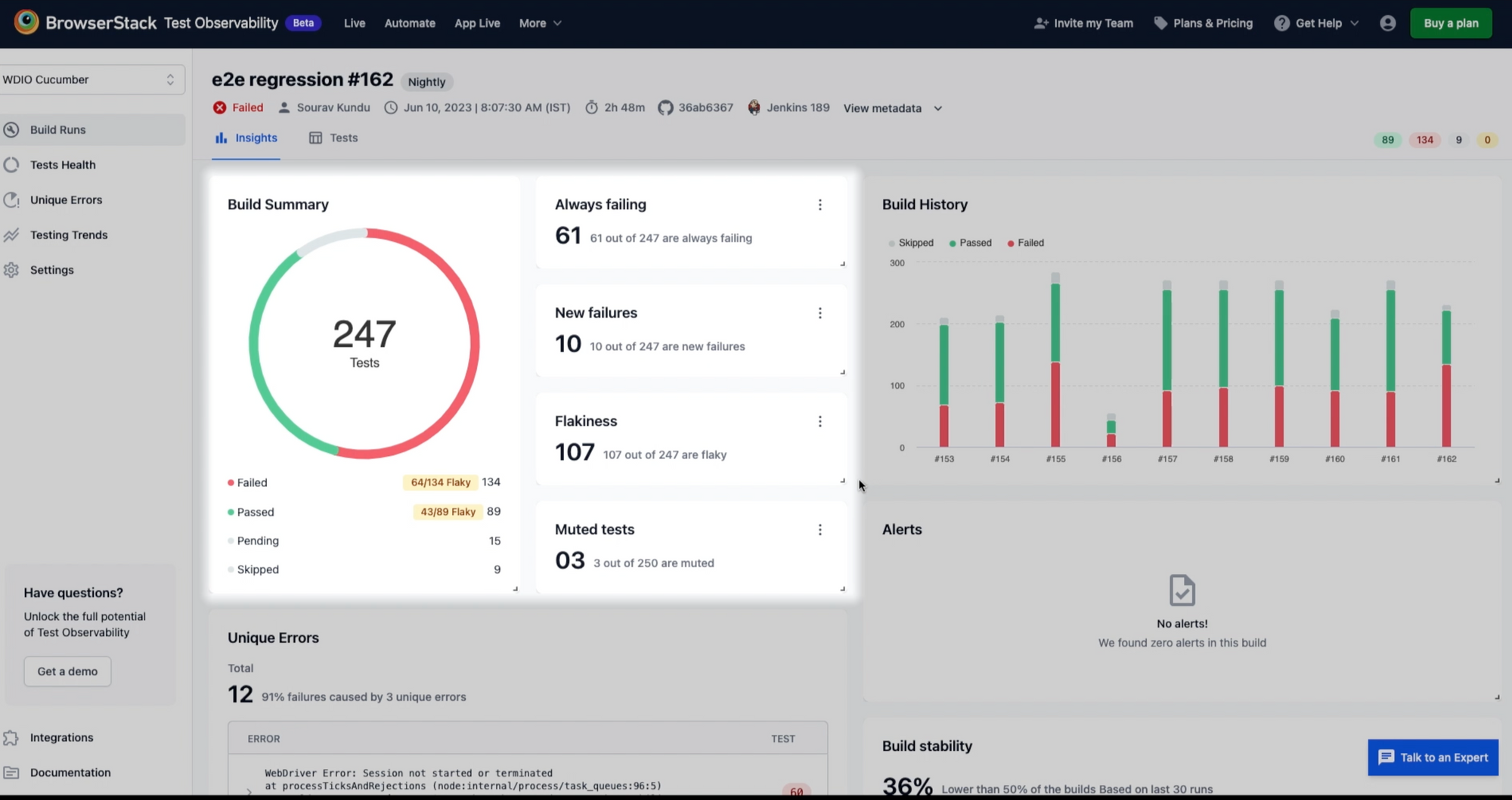Toggle Passed series in Build History legend
This screenshot has height=800, width=1512.
pos(970,243)
